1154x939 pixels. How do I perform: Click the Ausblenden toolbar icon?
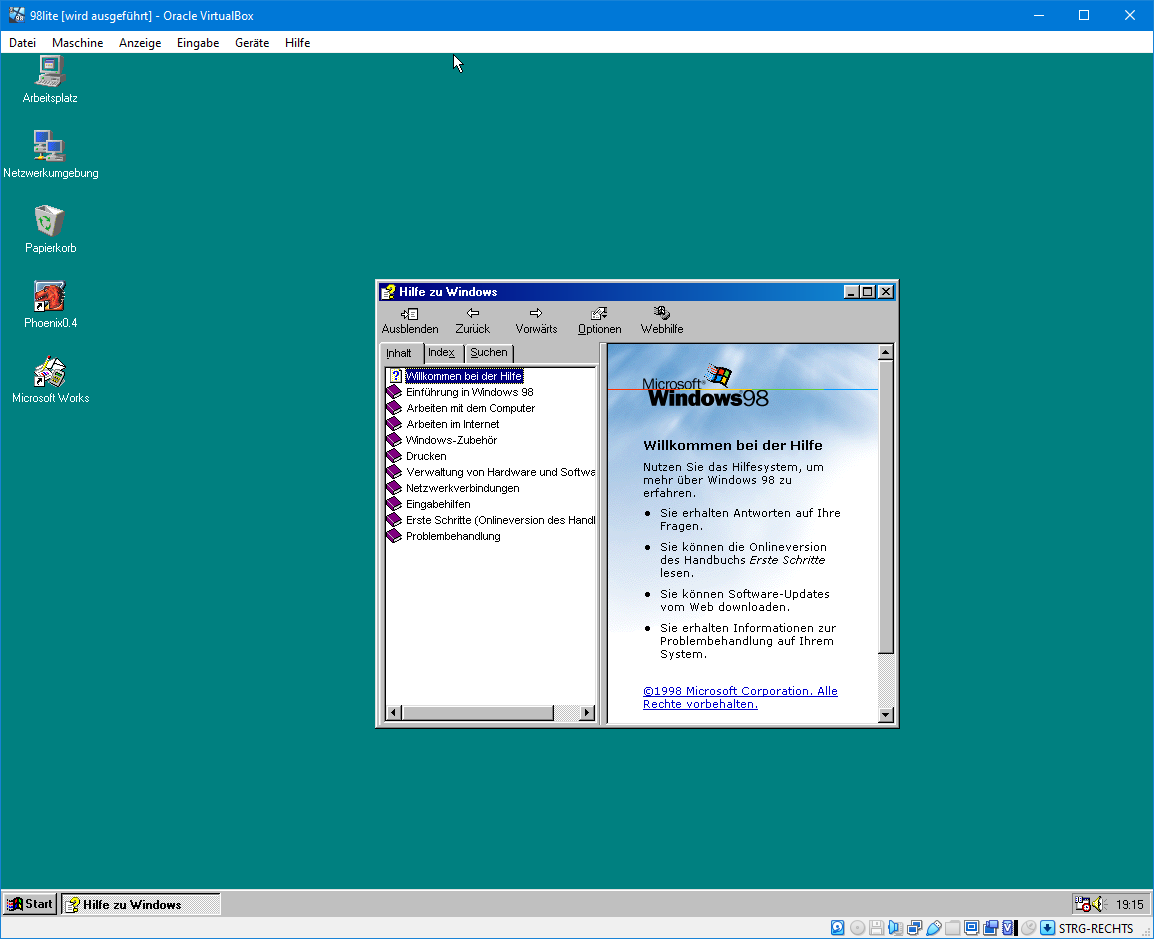click(x=409, y=314)
